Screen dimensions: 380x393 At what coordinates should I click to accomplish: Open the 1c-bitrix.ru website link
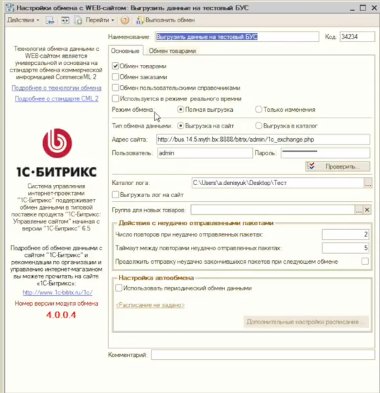tap(57, 292)
